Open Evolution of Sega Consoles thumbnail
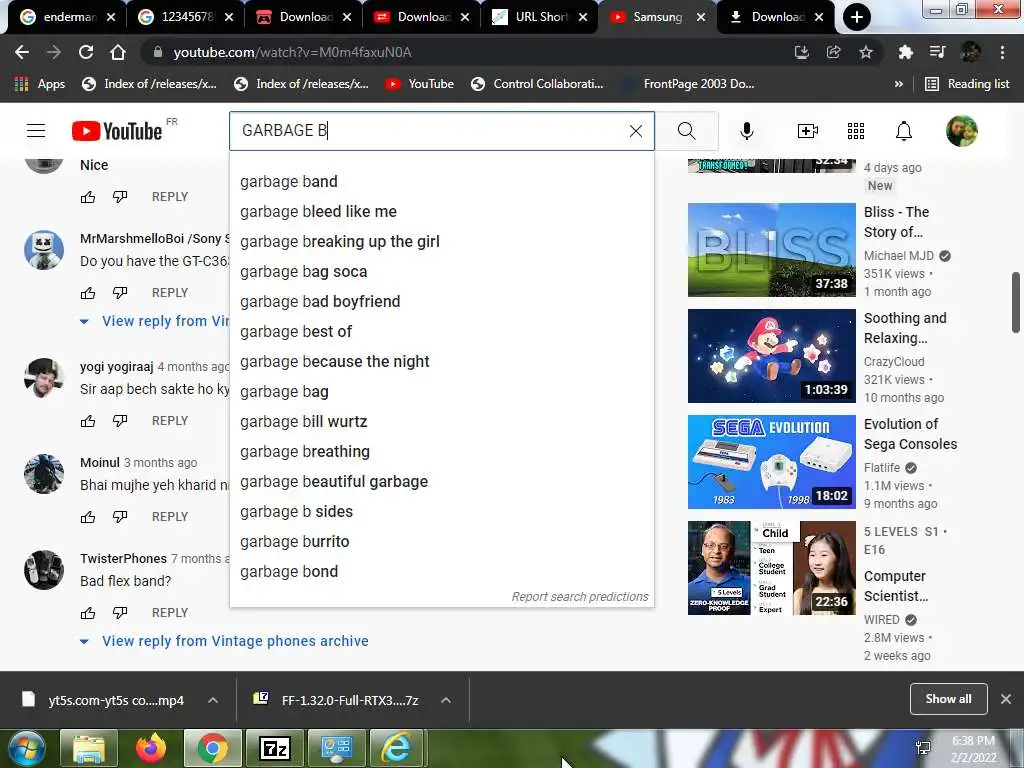1024x768 pixels. point(771,462)
